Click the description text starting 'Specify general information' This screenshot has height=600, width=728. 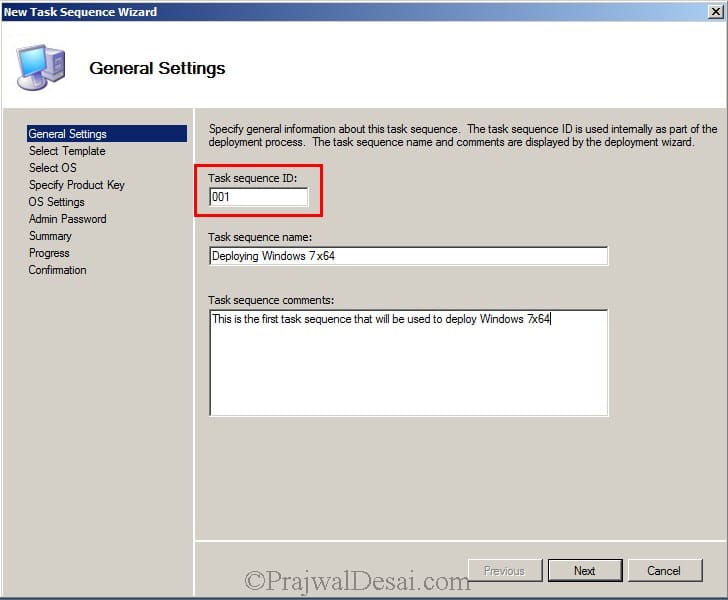coord(462,135)
